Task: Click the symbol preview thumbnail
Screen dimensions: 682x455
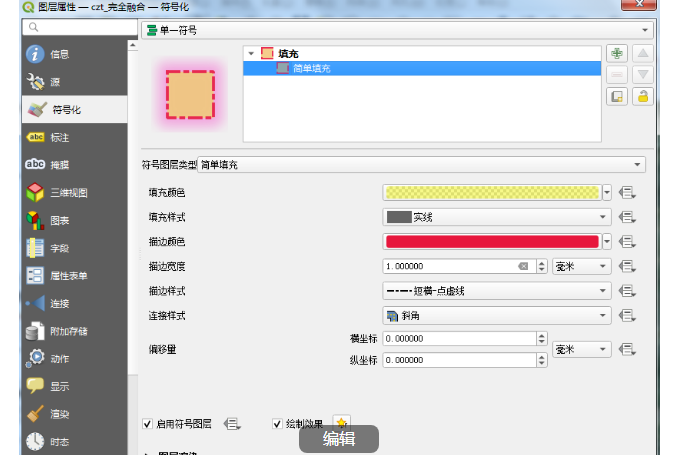Action: click(190, 94)
